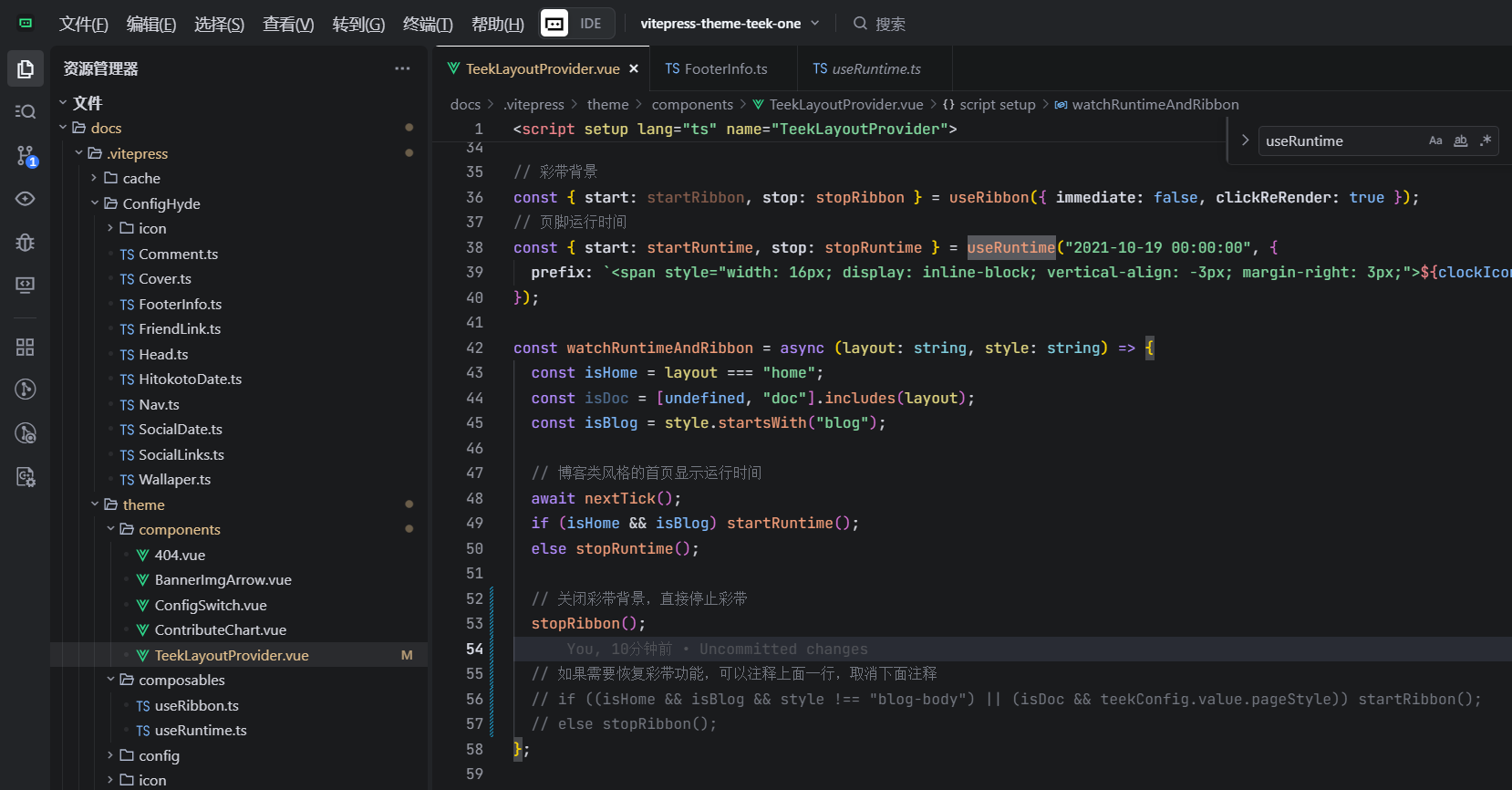
Task: Open the Search panel icon in sidebar
Action: click(26, 111)
